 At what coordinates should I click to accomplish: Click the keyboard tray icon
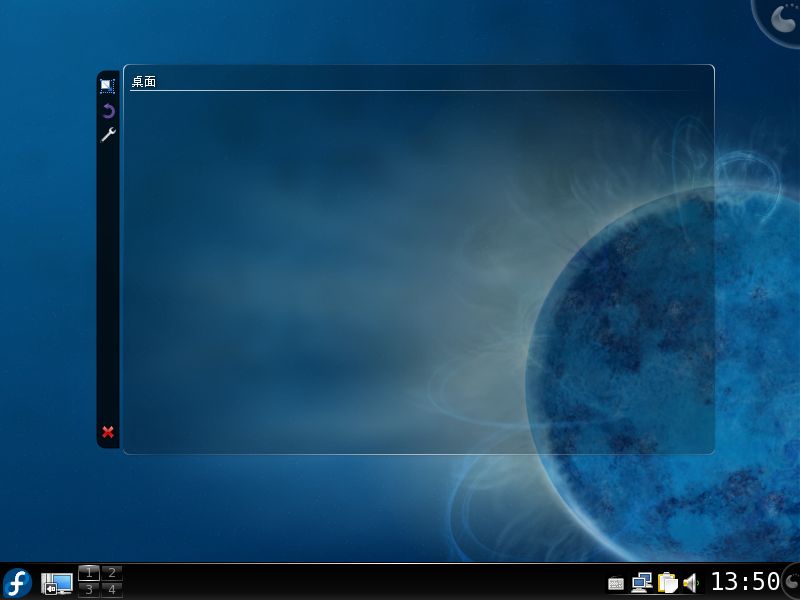tap(616, 583)
